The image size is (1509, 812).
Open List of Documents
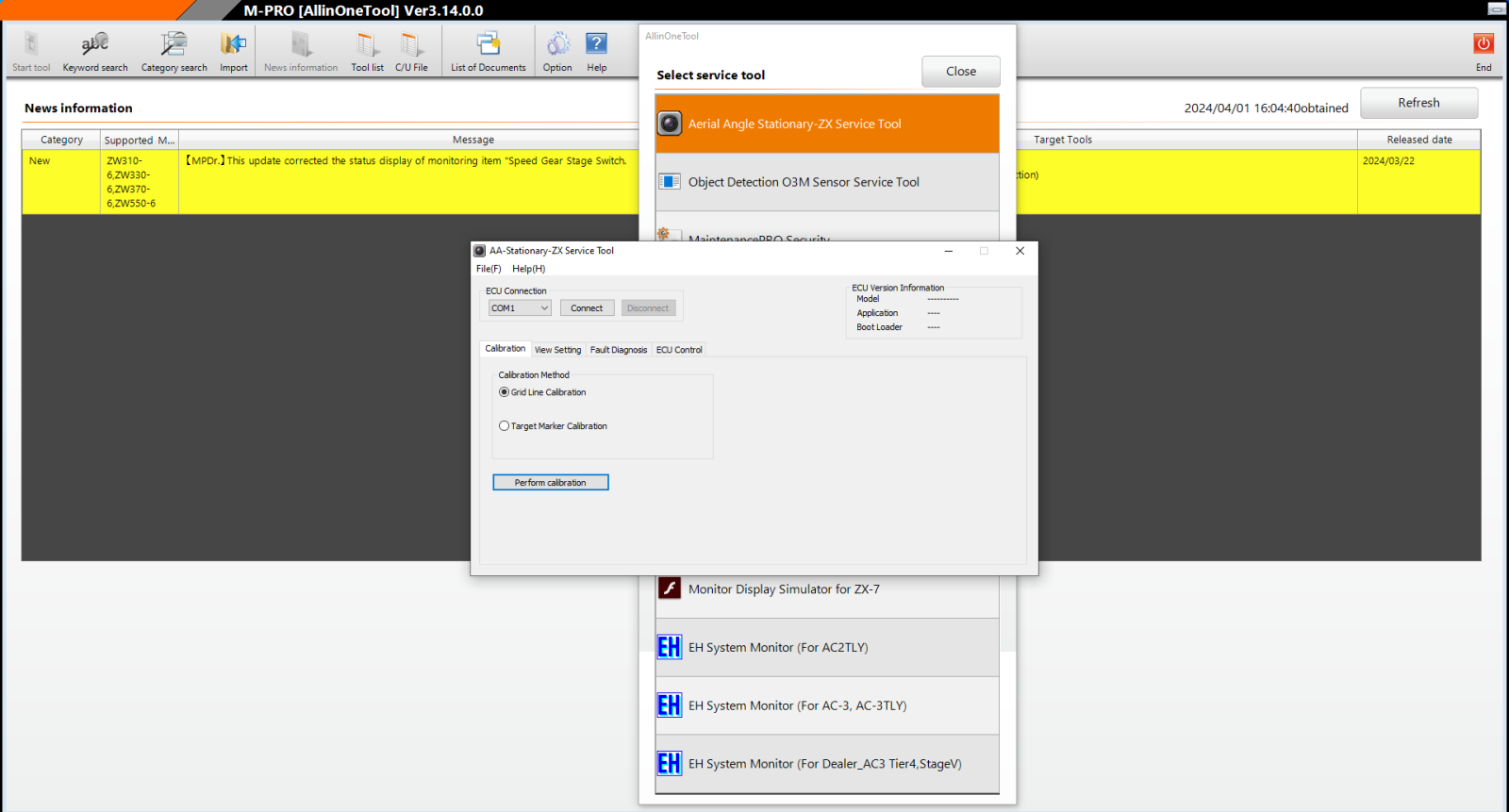click(489, 51)
